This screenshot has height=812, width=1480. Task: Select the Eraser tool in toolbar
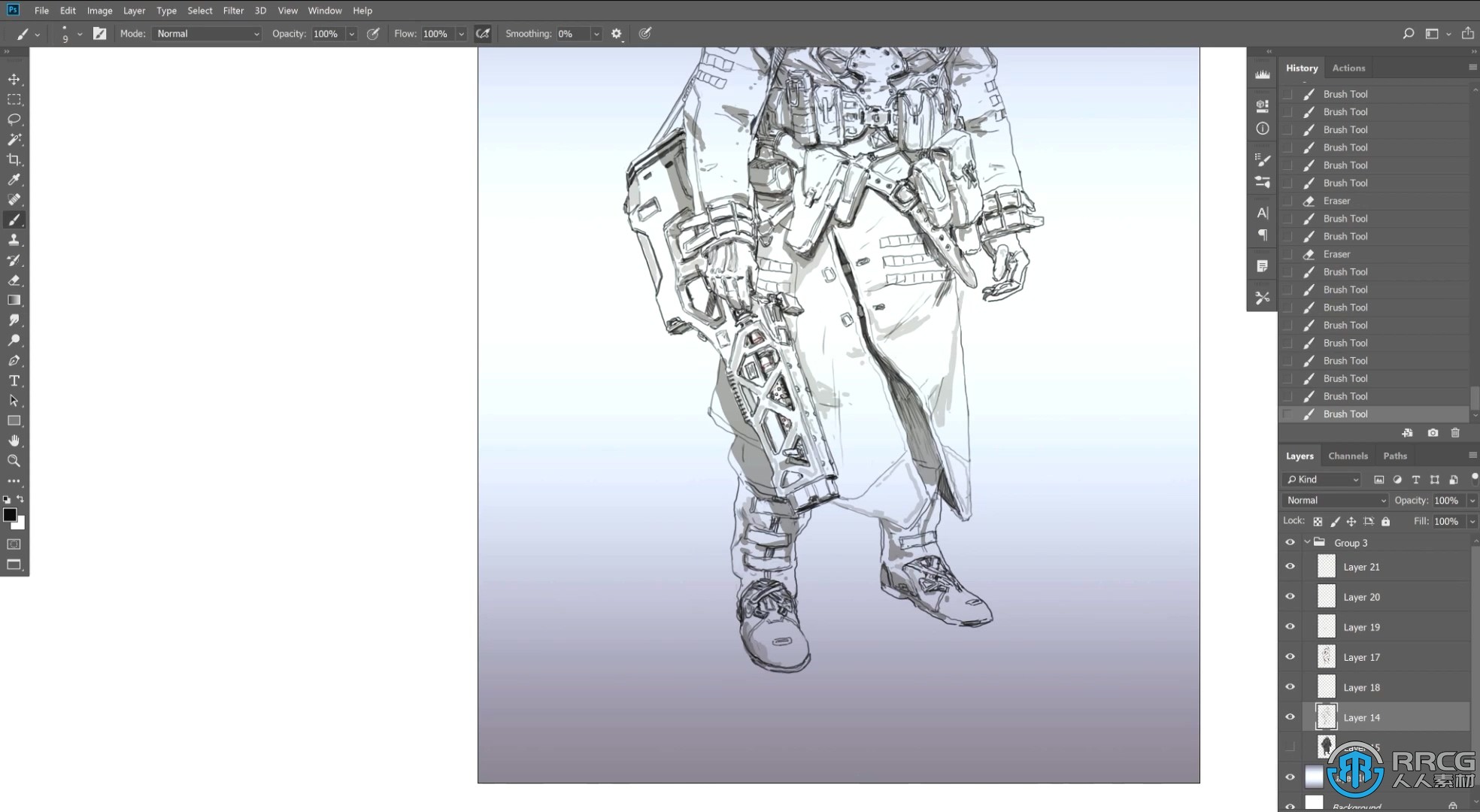tap(14, 280)
